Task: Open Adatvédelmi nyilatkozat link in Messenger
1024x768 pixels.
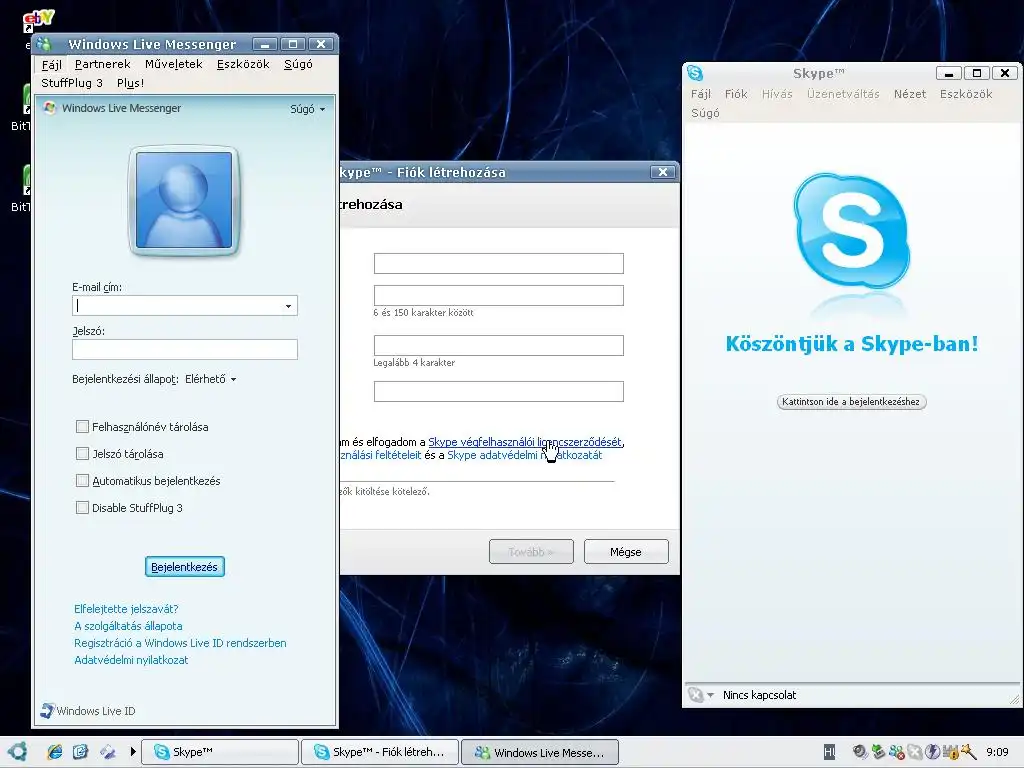Action: click(x=131, y=660)
